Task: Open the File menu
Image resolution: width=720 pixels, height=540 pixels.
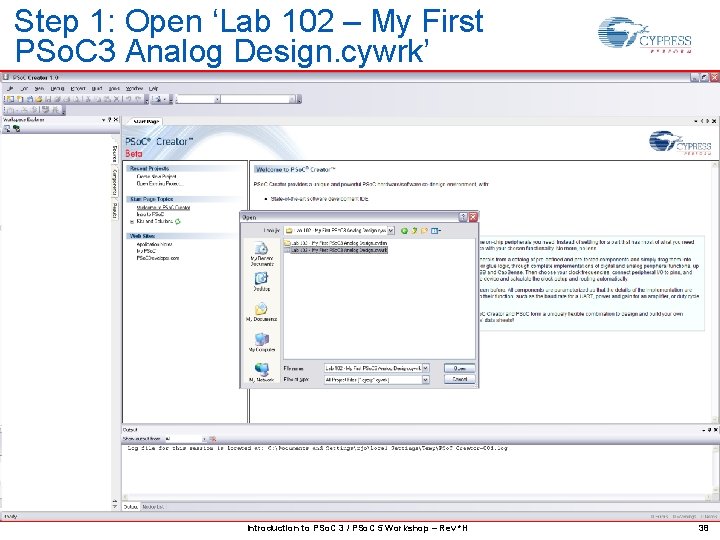Action: (10, 88)
